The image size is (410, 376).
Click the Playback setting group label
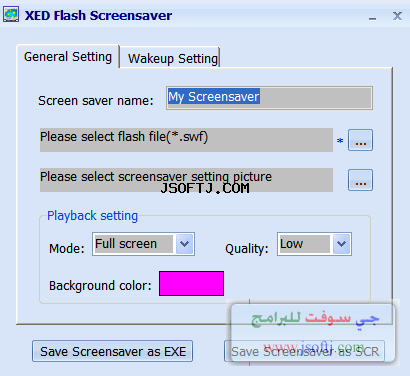92,216
